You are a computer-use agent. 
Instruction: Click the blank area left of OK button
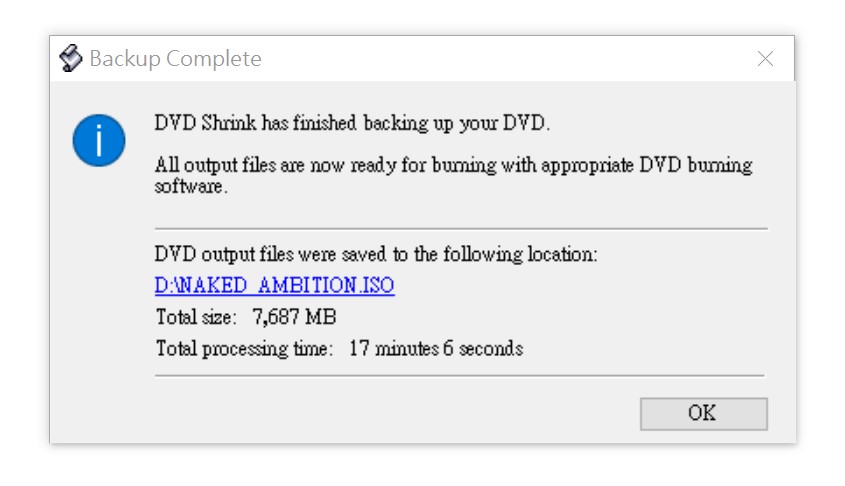coord(400,413)
